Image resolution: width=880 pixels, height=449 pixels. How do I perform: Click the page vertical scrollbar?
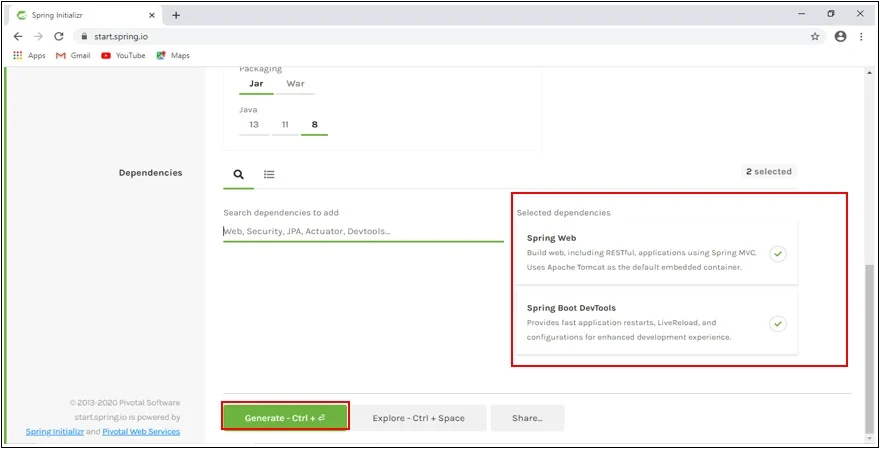869,348
